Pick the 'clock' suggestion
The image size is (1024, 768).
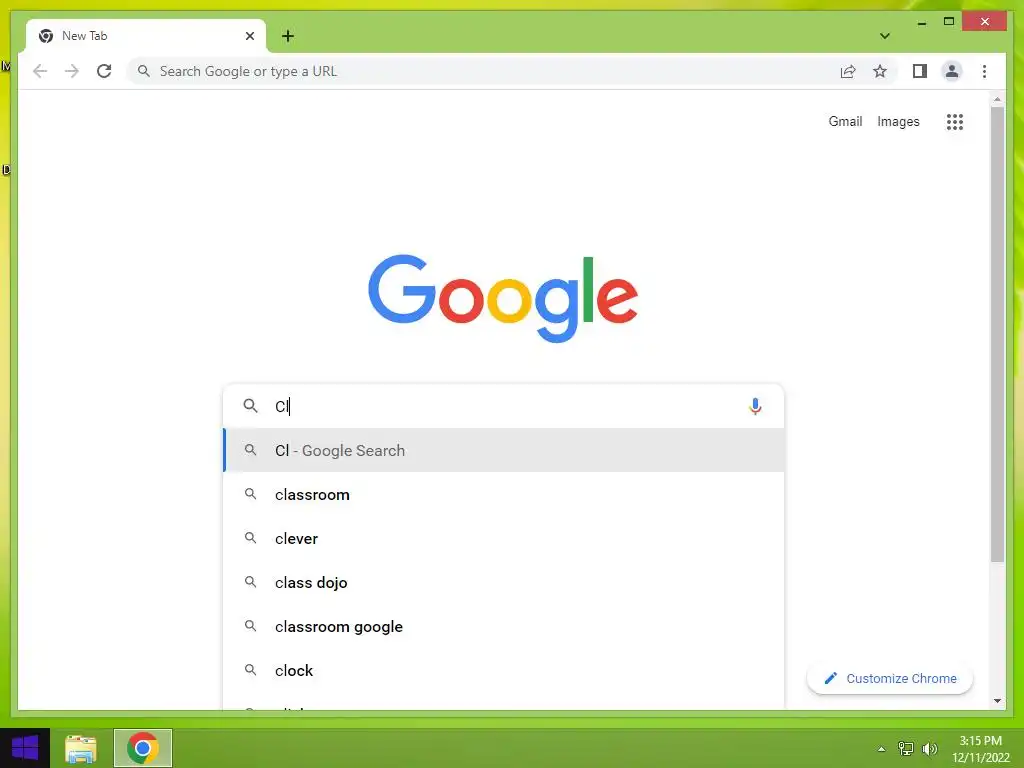point(503,671)
